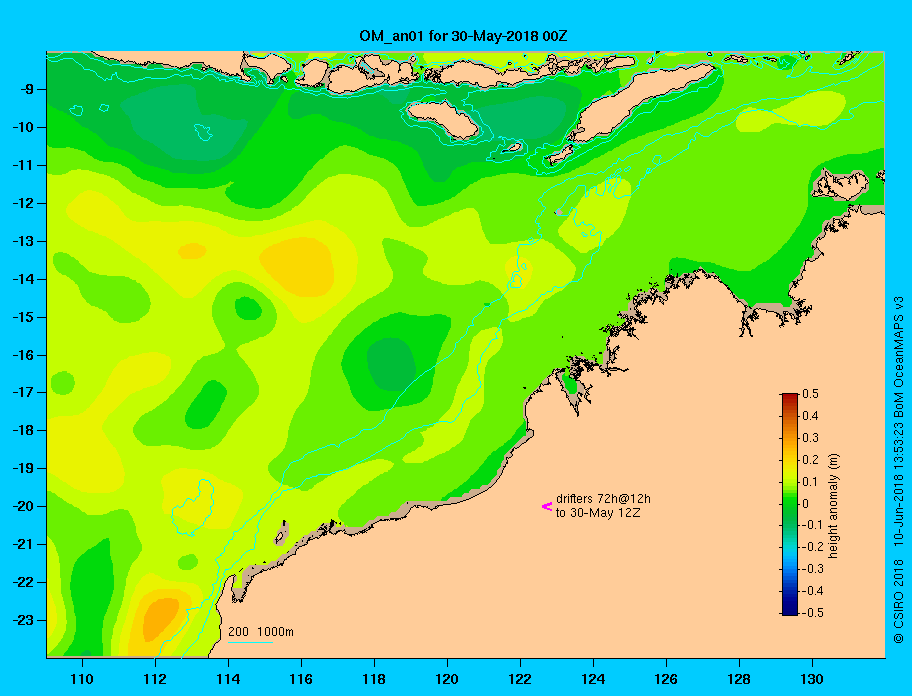Image resolution: width=912 pixels, height=696 pixels.
Task: Click the height anomaly color bar
Action: click(x=790, y=504)
